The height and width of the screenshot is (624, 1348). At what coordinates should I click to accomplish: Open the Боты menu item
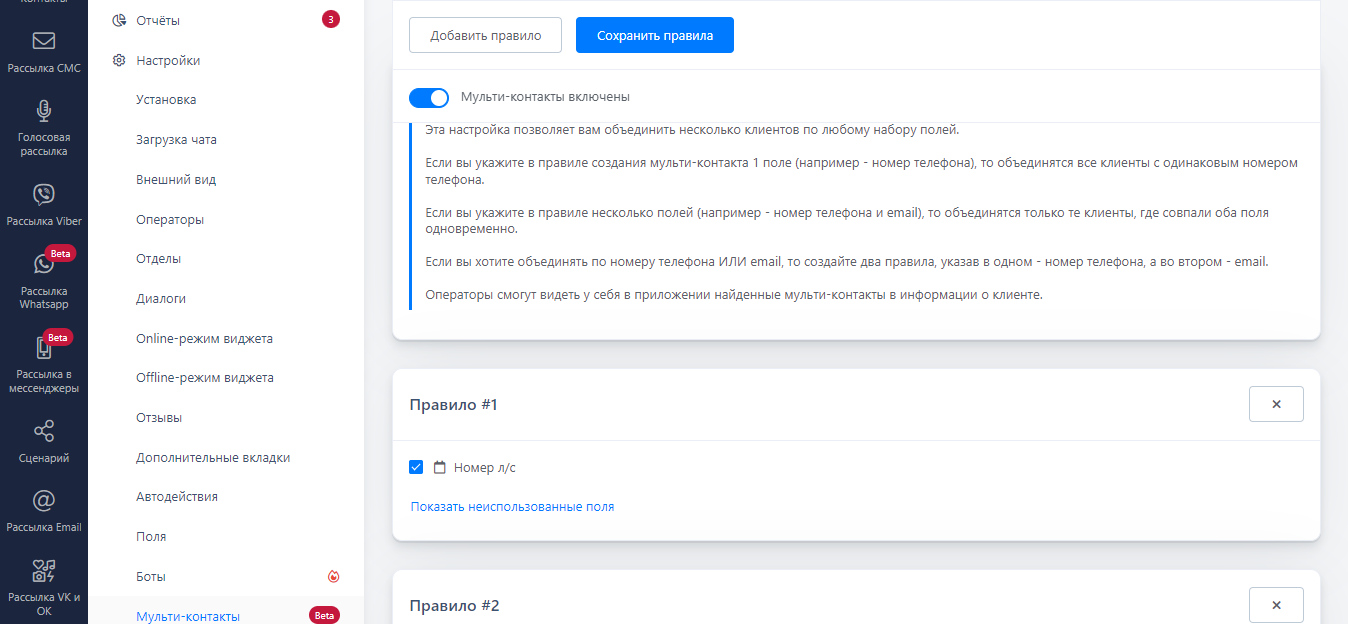(x=151, y=577)
